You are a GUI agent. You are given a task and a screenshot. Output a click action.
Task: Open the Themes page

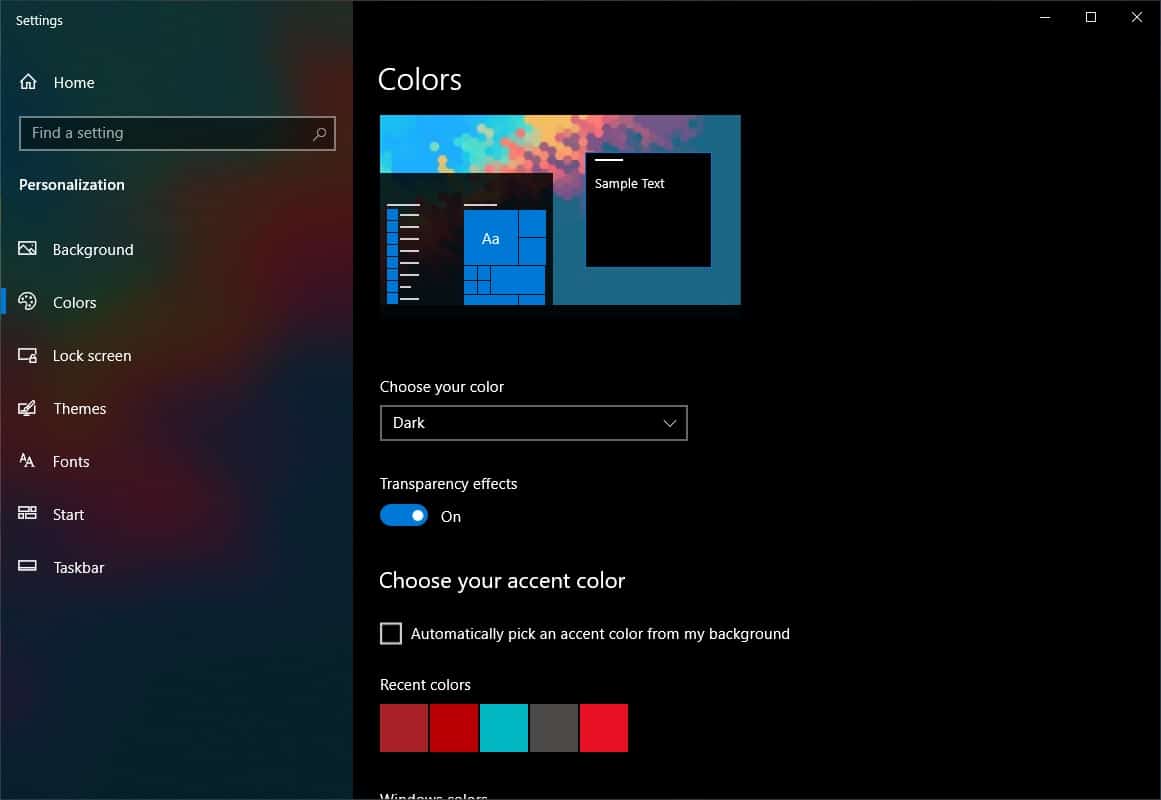[80, 408]
